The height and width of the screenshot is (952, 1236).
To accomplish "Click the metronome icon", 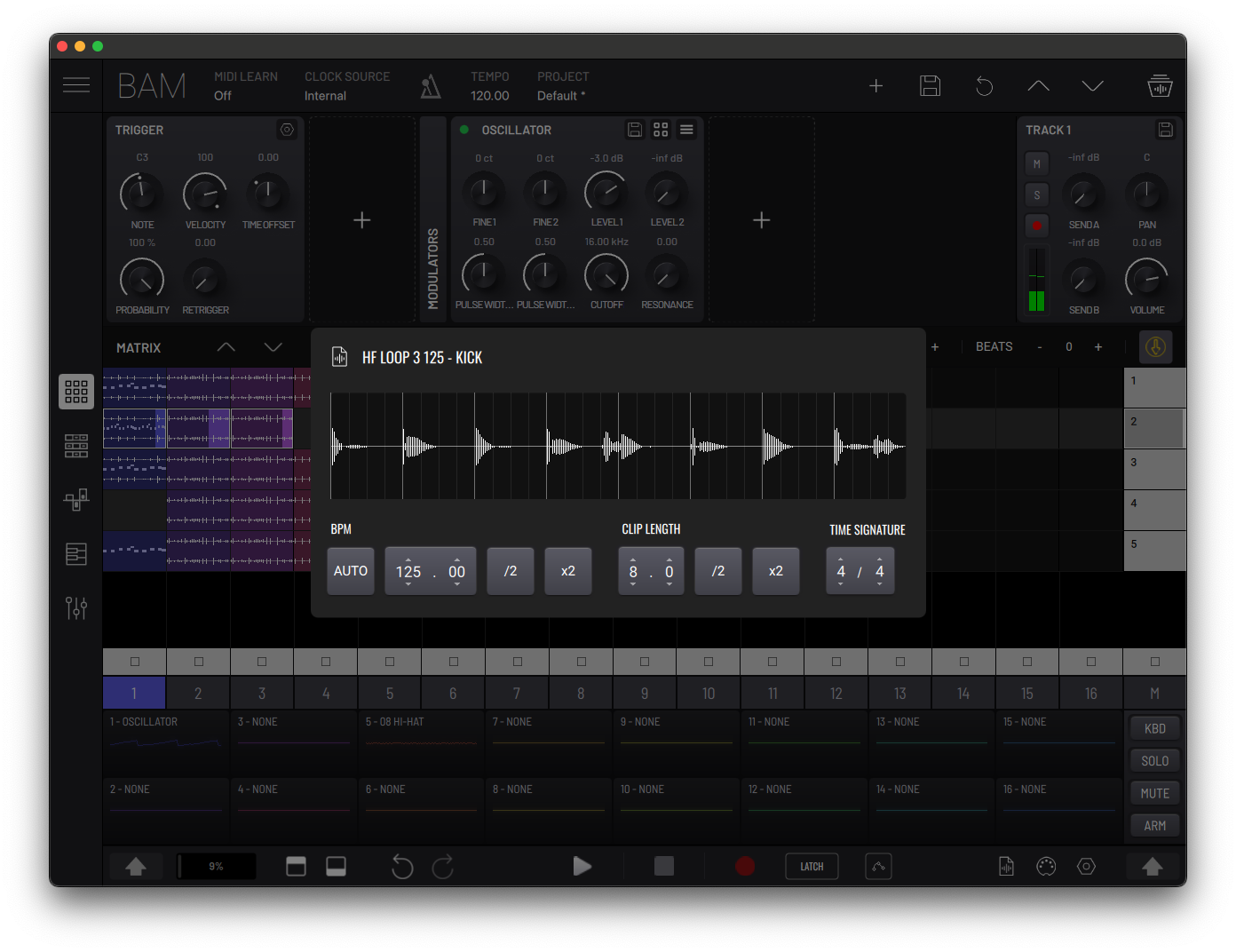I will pos(431,86).
